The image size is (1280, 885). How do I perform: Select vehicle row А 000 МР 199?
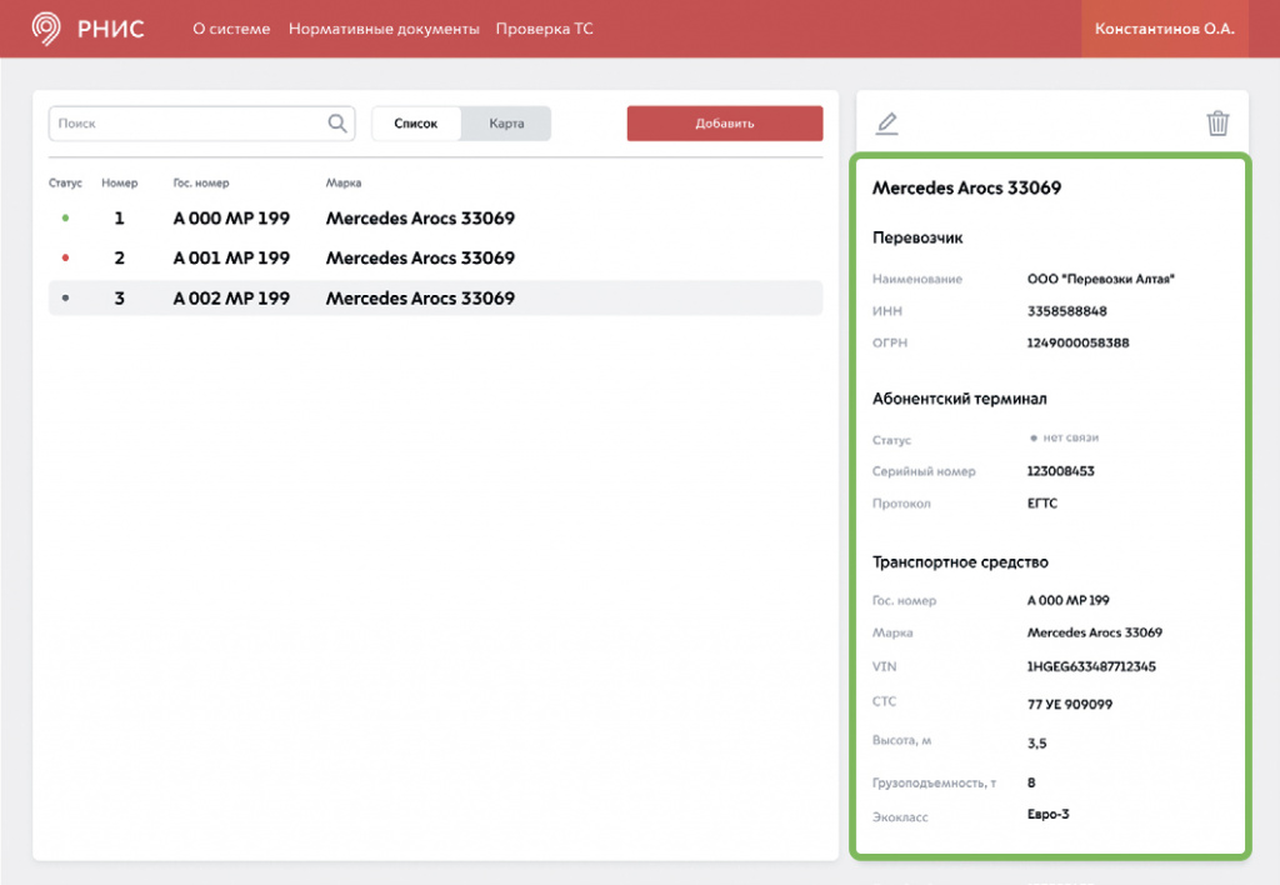(x=435, y=218)
